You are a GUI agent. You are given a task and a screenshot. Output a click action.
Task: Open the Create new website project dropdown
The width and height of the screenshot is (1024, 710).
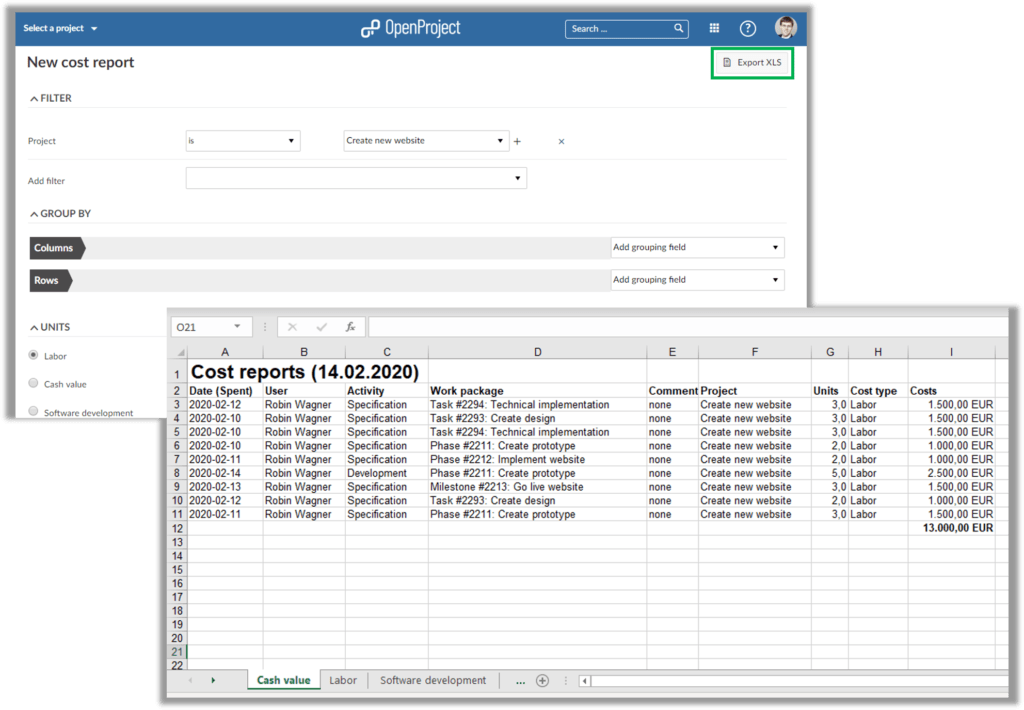426,141
